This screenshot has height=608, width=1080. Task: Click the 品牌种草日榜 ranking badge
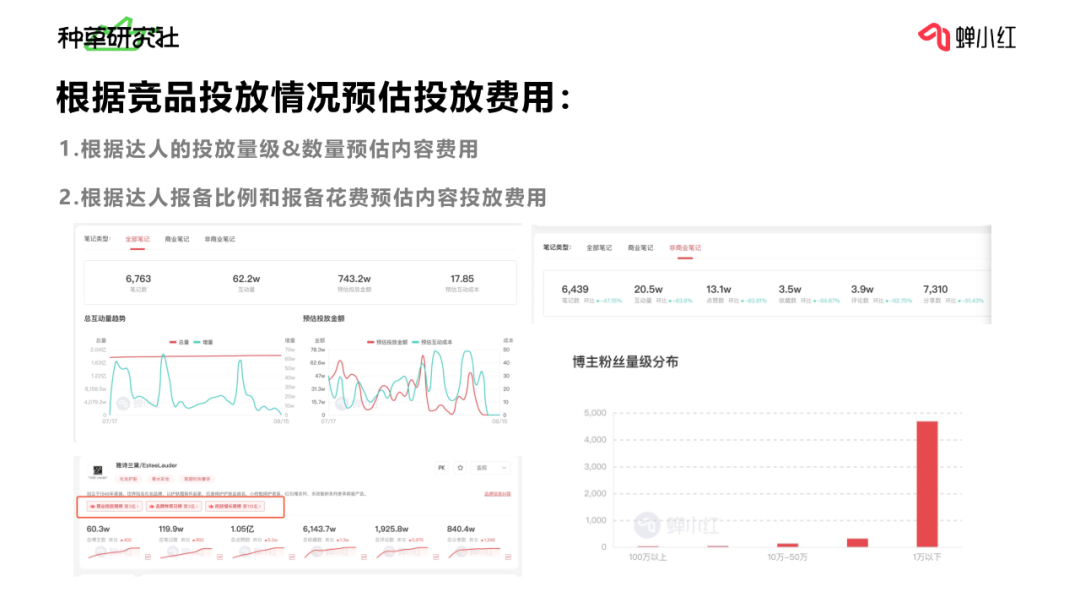(x=174, y=506)
